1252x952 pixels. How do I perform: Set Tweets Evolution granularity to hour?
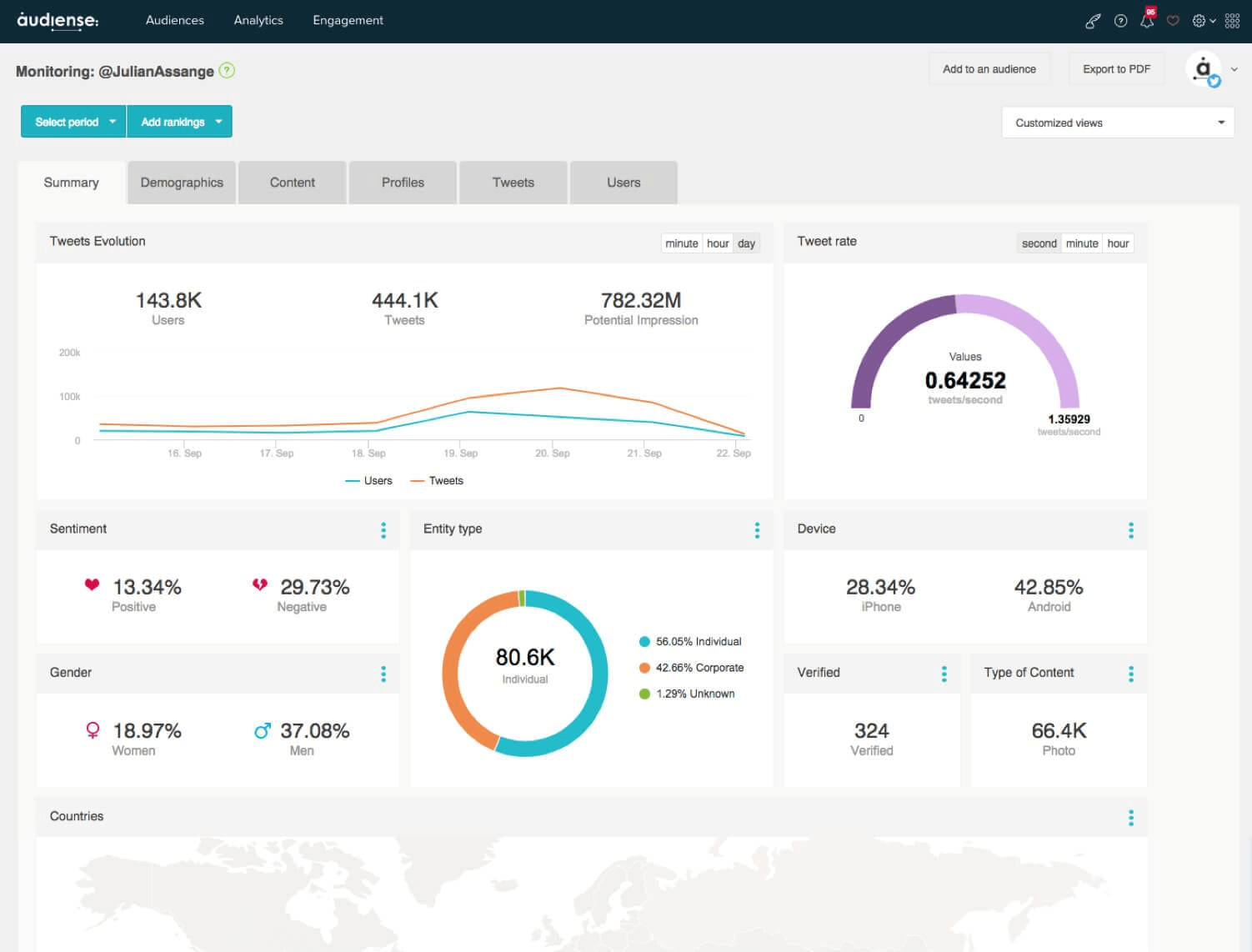(718, 243)
